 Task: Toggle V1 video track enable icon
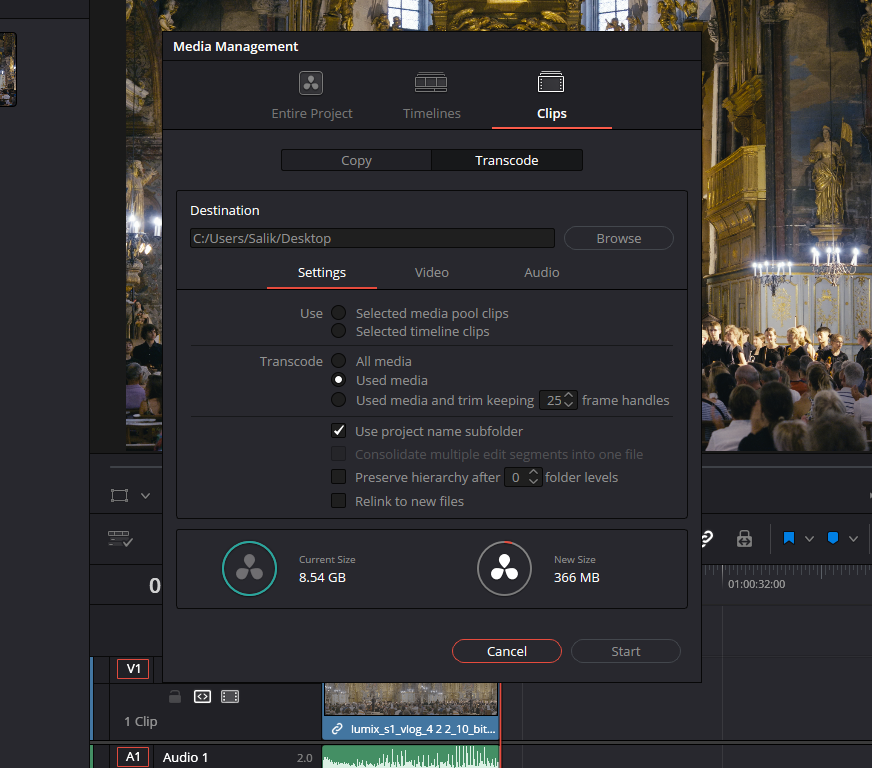230,696
